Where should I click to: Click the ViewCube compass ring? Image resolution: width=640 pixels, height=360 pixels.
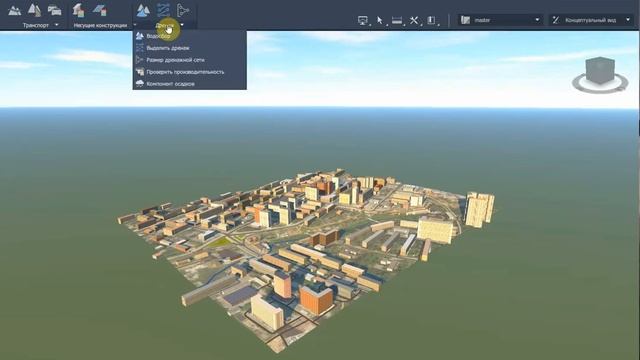pos(600,88)
